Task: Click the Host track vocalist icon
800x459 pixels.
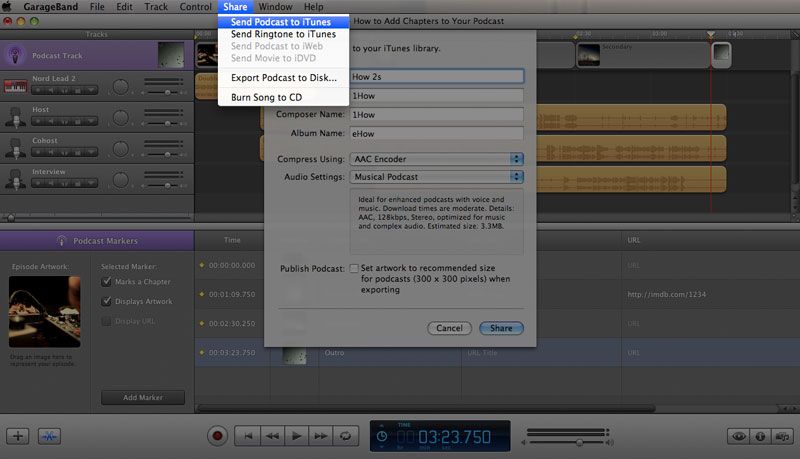Action: 15,117
